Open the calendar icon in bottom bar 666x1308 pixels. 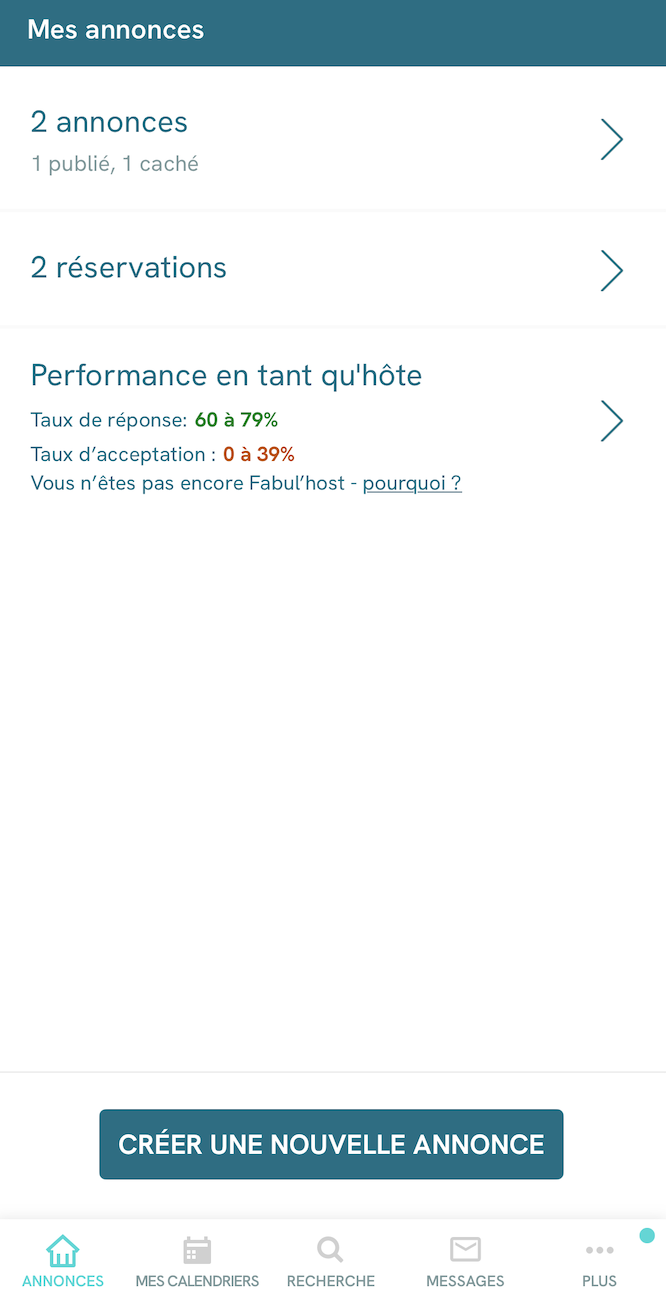[197, 1250]
